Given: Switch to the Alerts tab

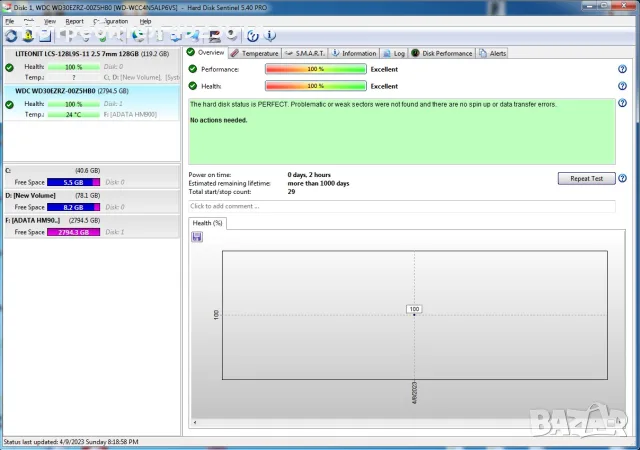Looking at the screenshot, I should tap(493, 53).
